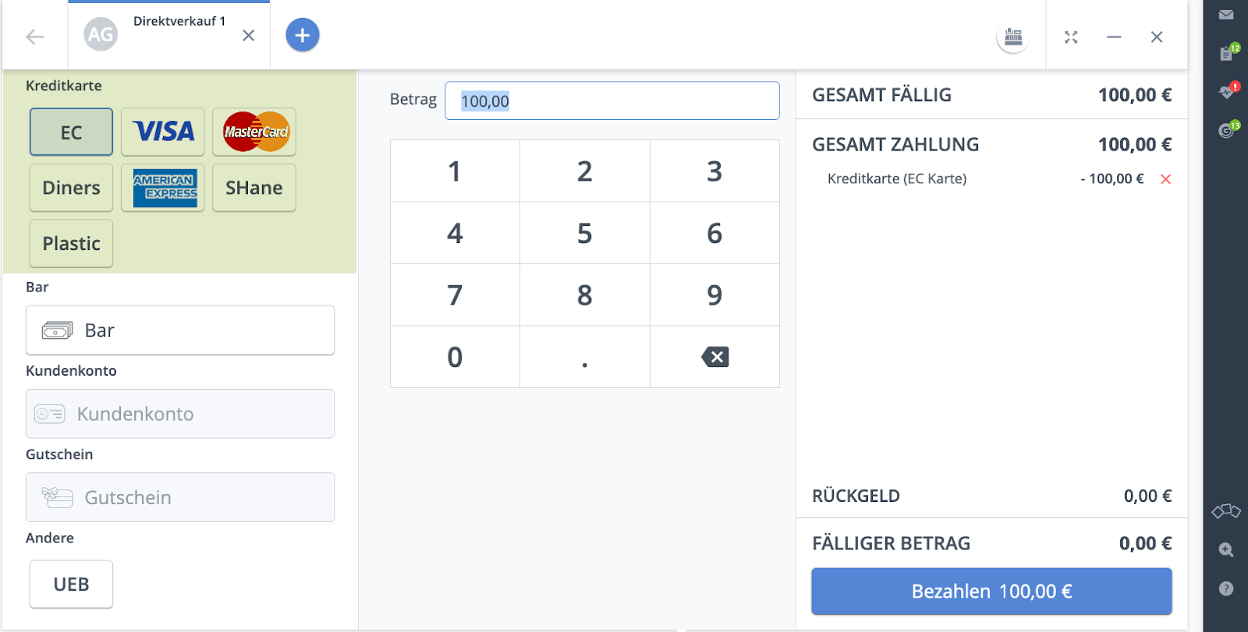Screen dimensions: 1248x632
Task: Remove the EC Karte payment line
Action: click(1165, 179)
